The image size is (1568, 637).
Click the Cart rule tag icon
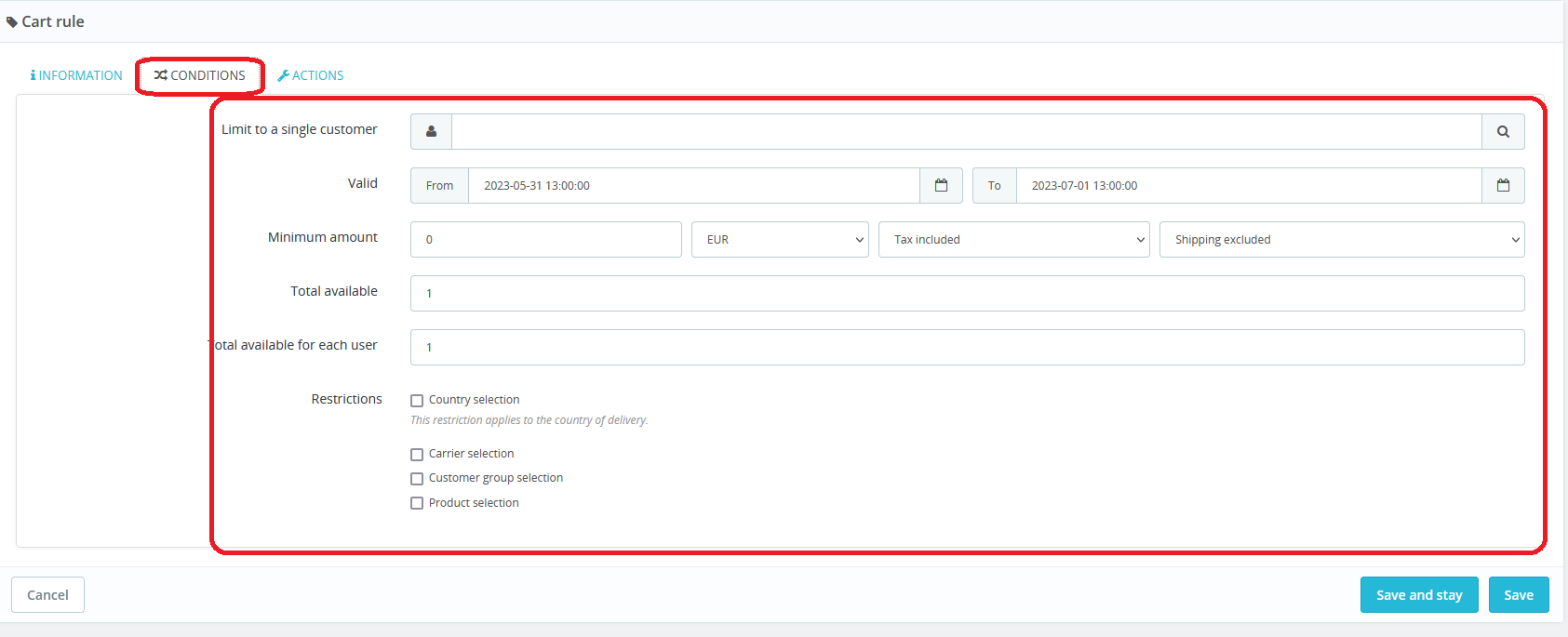pyautogui.click(x=12, y=22)
